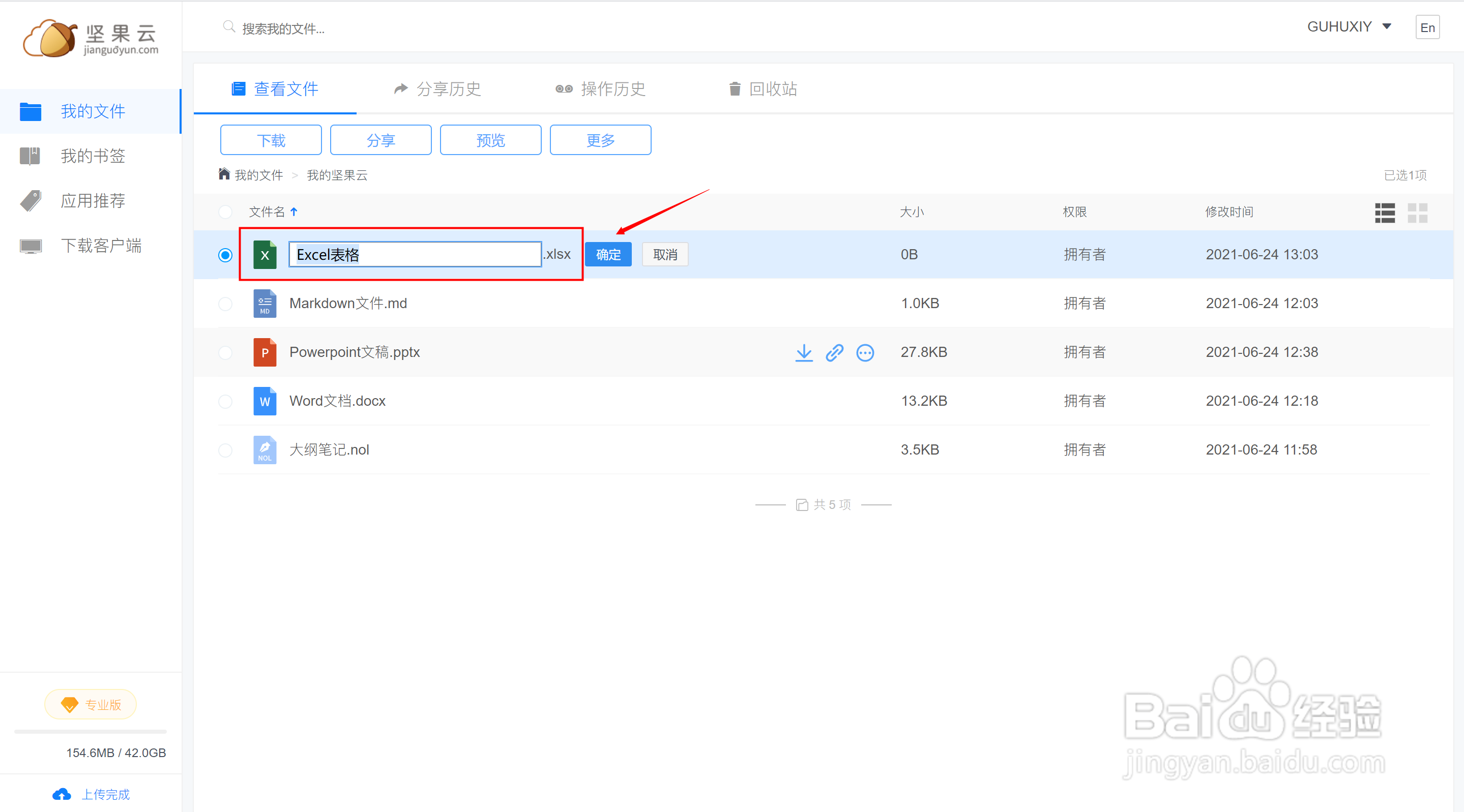Click the 下载 button

tap(271, 140)
